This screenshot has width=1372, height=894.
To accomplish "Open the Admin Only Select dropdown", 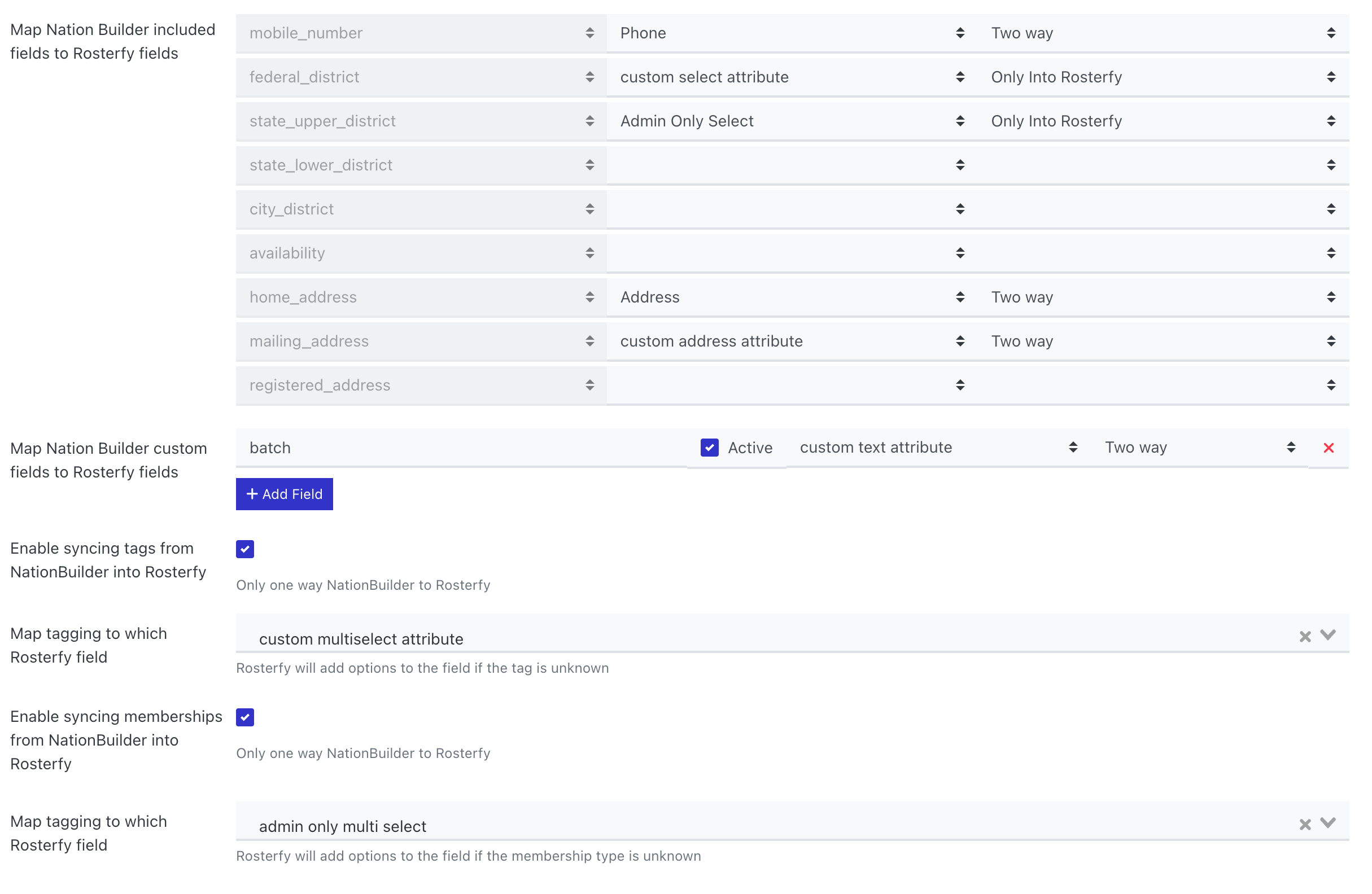I will point(792,121).
